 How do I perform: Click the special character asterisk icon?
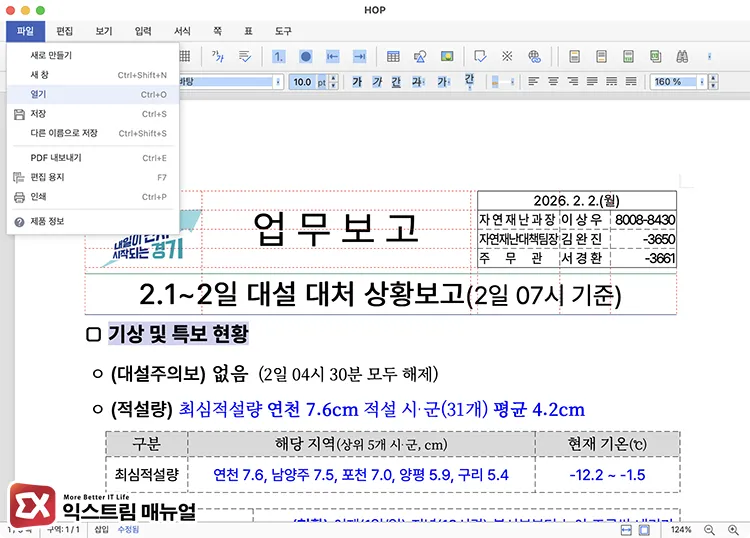coord(507,56)
